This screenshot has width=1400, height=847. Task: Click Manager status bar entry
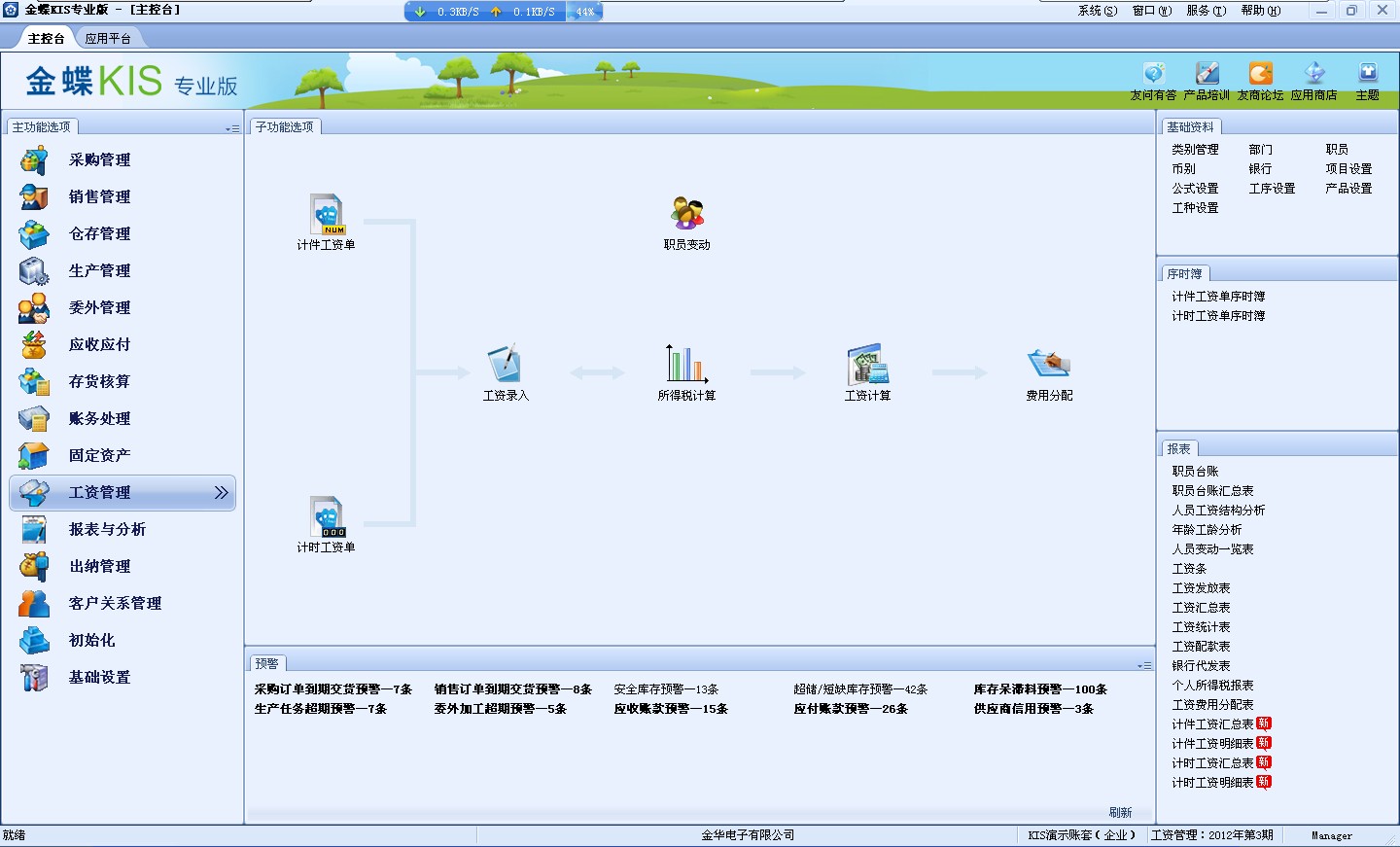pyautogui.click(x=1331, y=836)
